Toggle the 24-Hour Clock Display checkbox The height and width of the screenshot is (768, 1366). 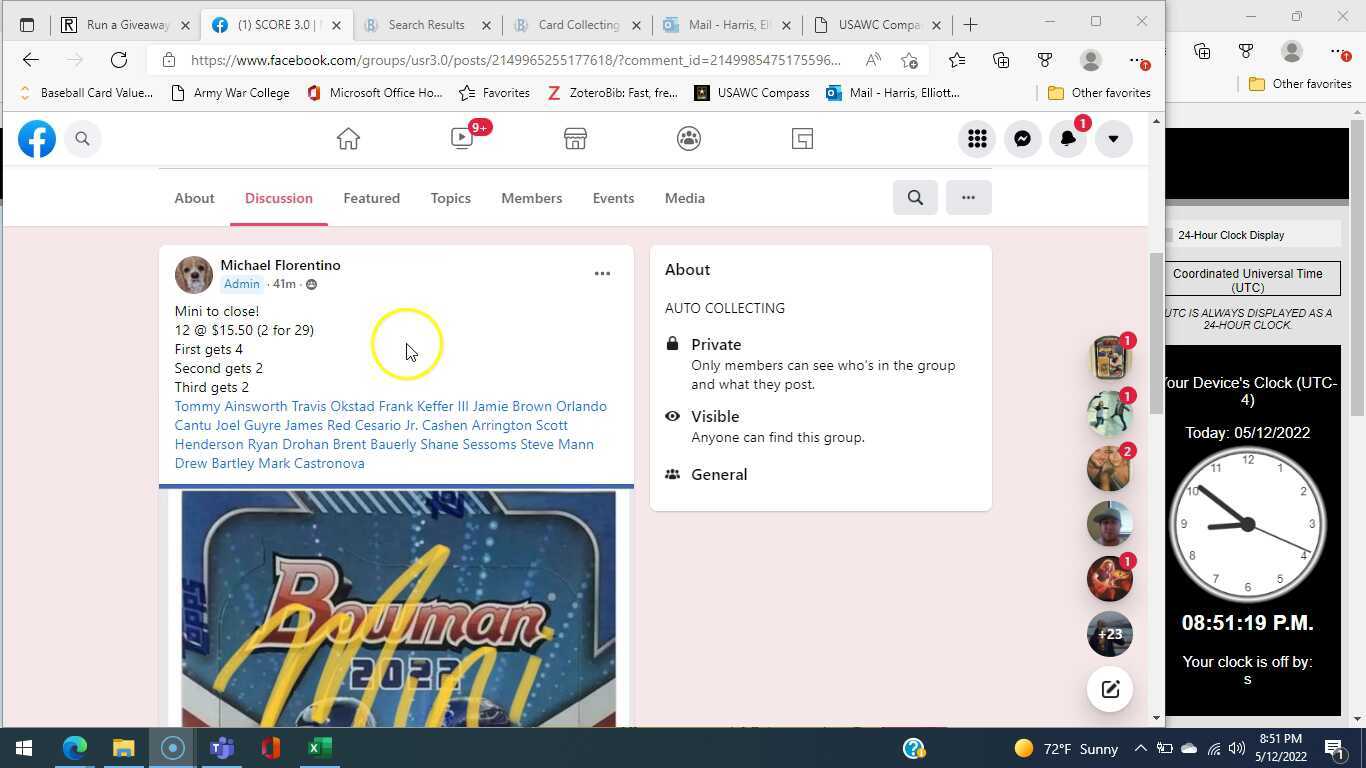click(1167, 235)
